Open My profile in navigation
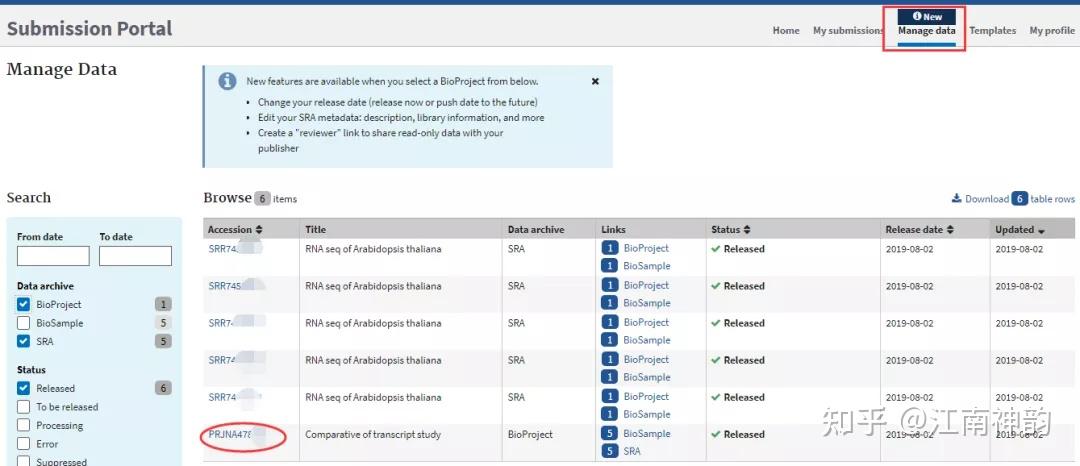 point(1052,31)
